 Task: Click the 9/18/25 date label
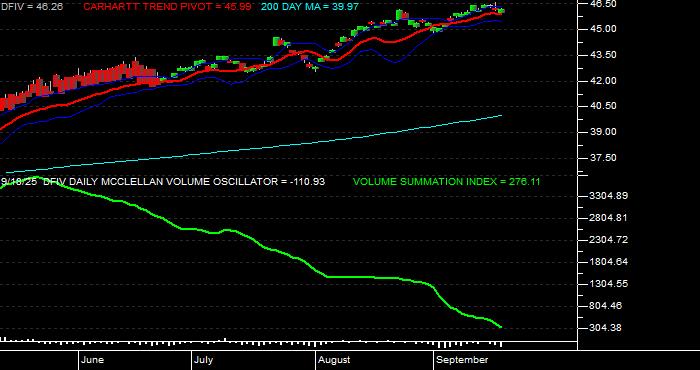pyautogui.click(x=19, y=181)
